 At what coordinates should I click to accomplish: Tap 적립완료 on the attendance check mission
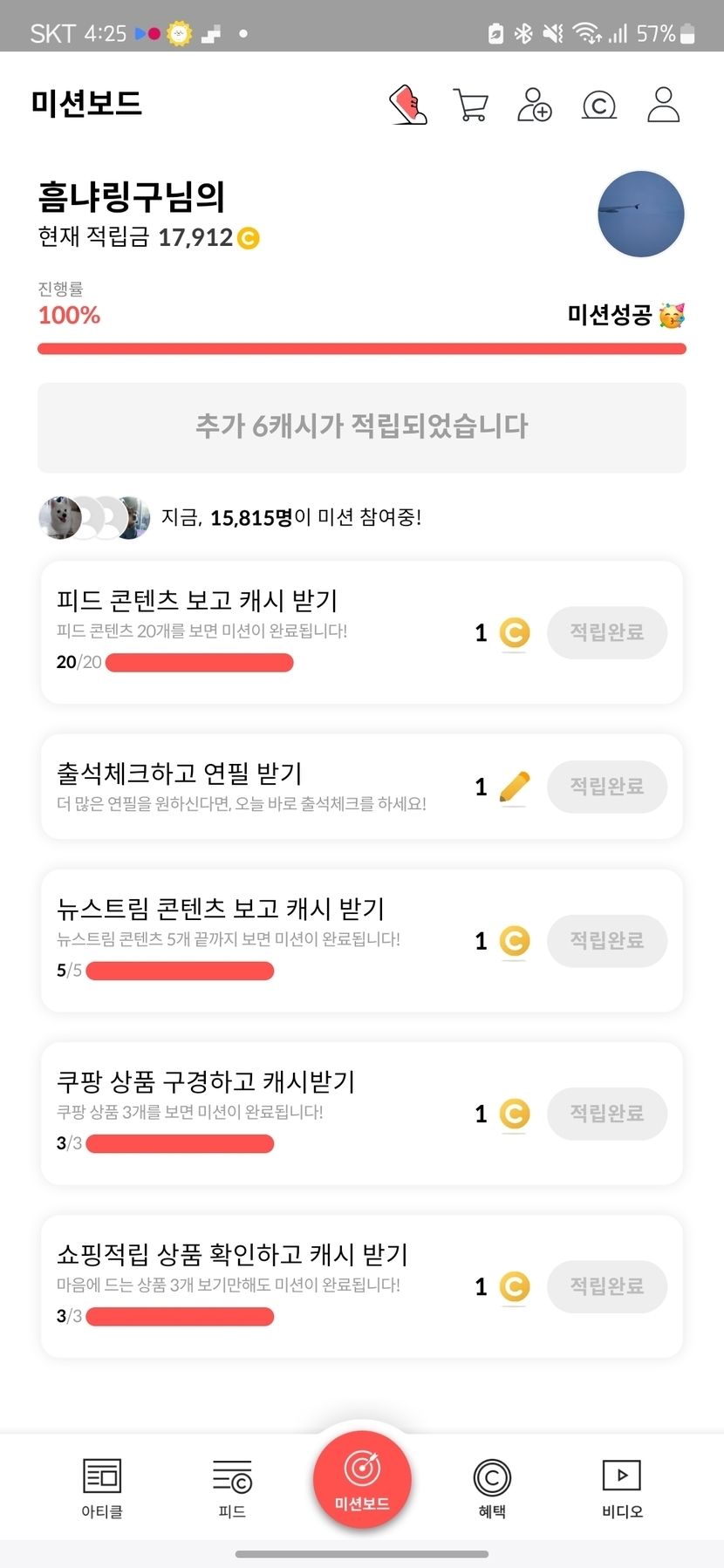pyautogui.click(x=607, y=787)
